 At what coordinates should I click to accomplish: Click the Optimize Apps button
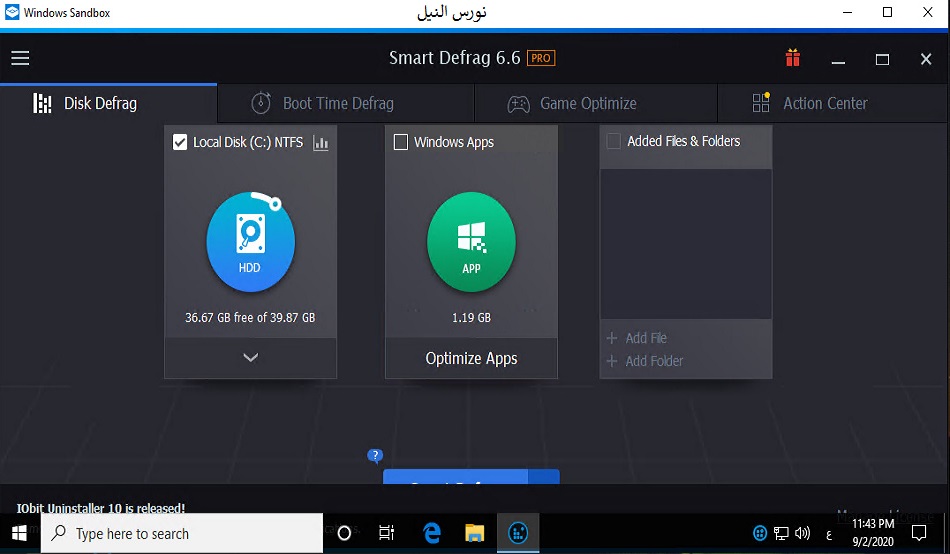click(x=471, y=358)
